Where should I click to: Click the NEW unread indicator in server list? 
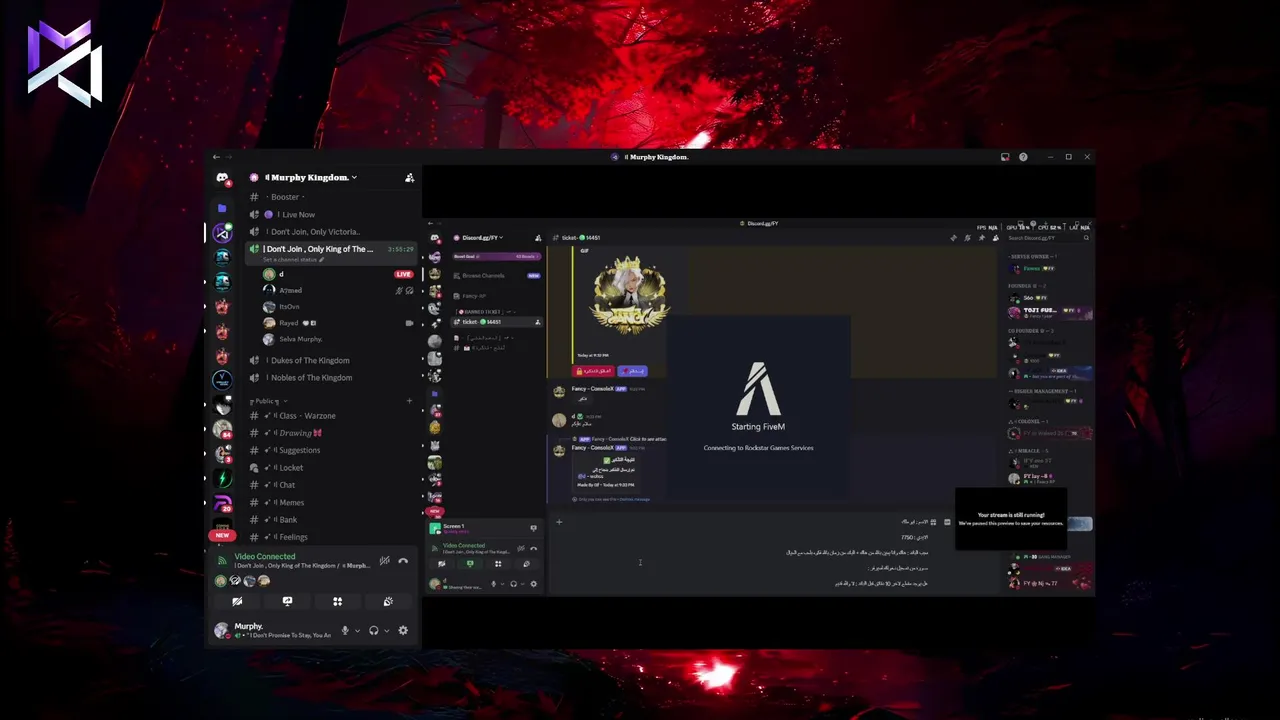[222, 535]
